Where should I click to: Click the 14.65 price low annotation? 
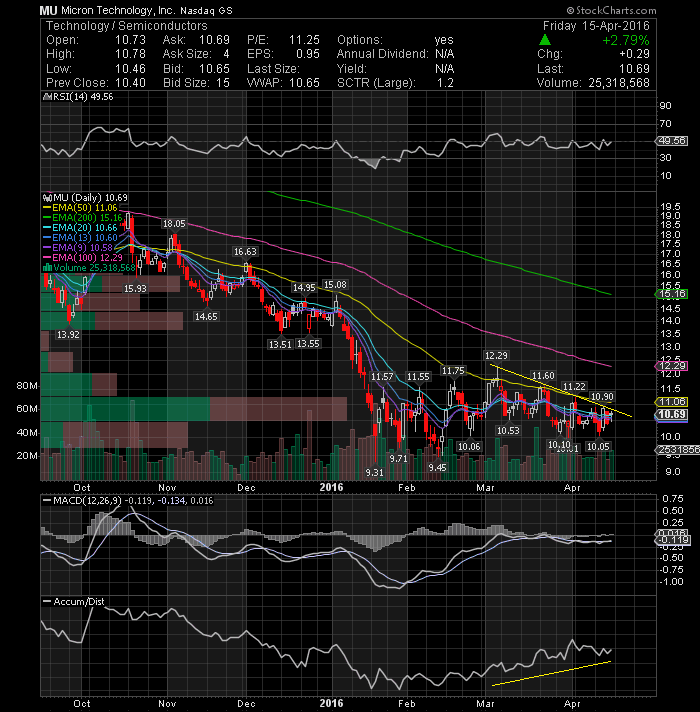pos(206,316)
